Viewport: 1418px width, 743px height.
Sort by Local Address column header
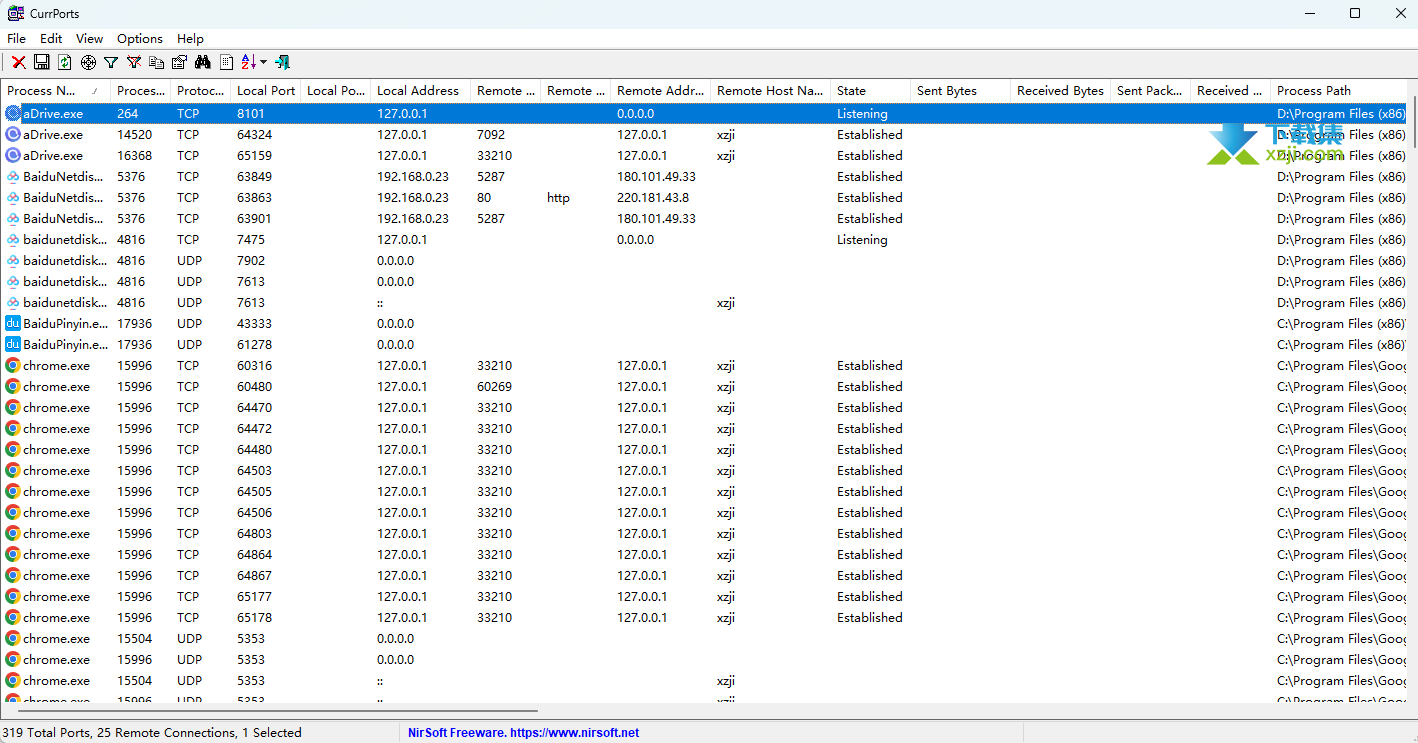[420, 90]
